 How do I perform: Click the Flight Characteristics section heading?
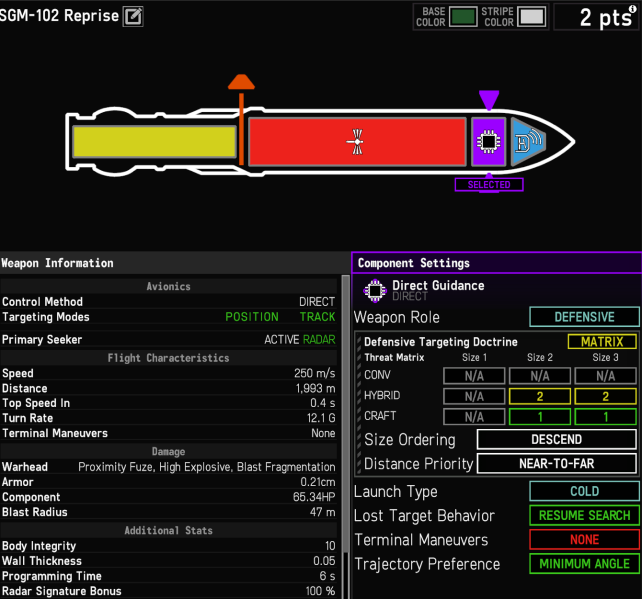168,358
